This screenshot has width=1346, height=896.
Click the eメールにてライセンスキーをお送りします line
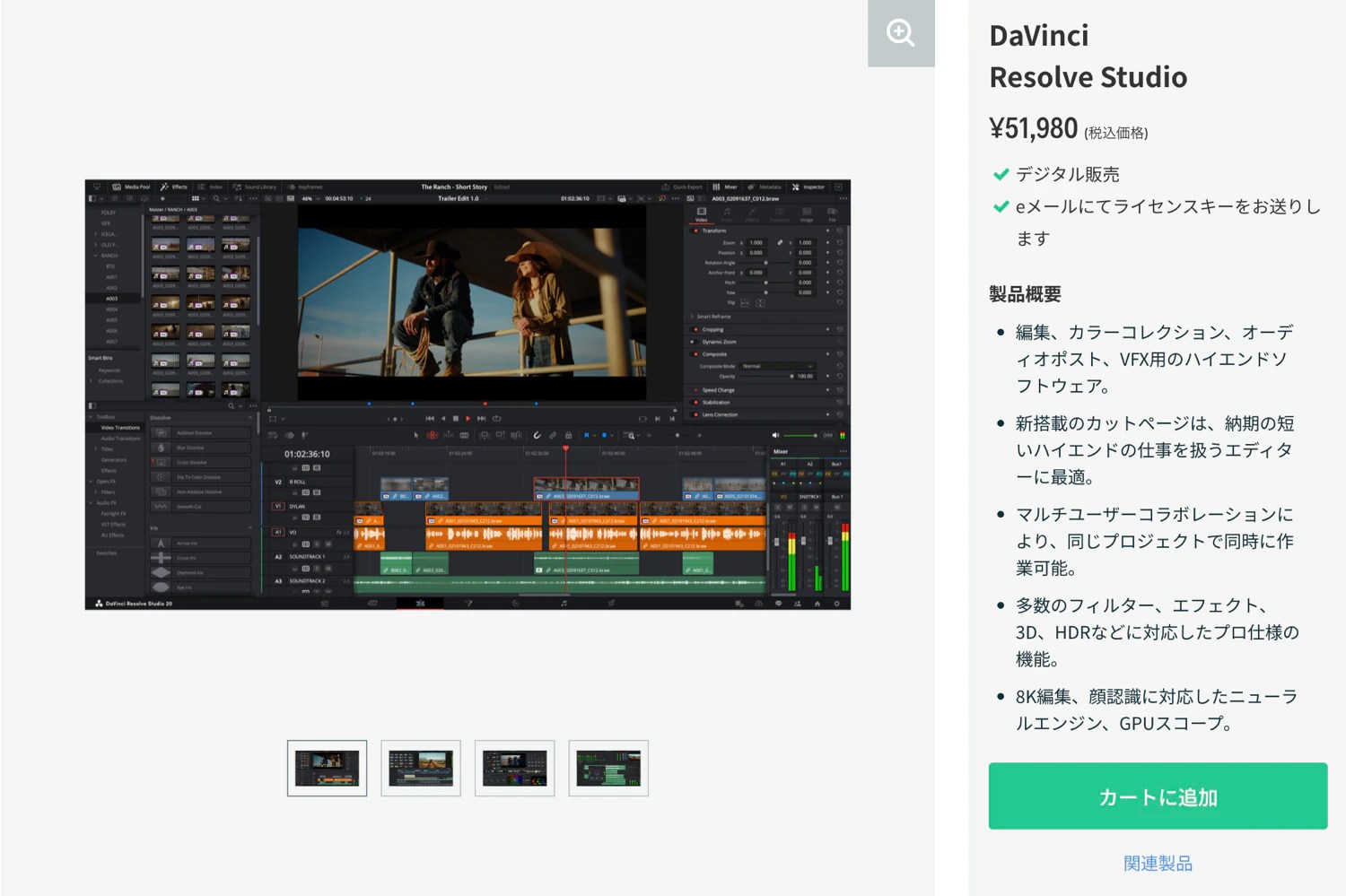[1167, 222]
